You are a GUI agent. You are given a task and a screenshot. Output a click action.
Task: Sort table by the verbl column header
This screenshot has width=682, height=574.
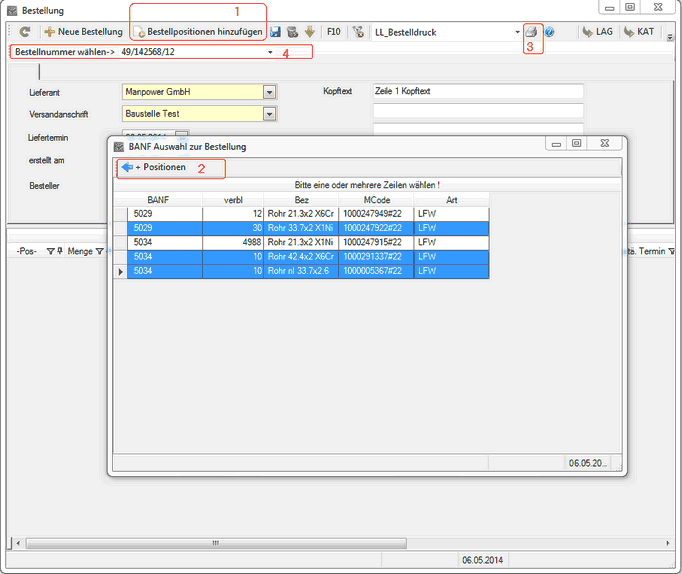(x=232, y=200)
